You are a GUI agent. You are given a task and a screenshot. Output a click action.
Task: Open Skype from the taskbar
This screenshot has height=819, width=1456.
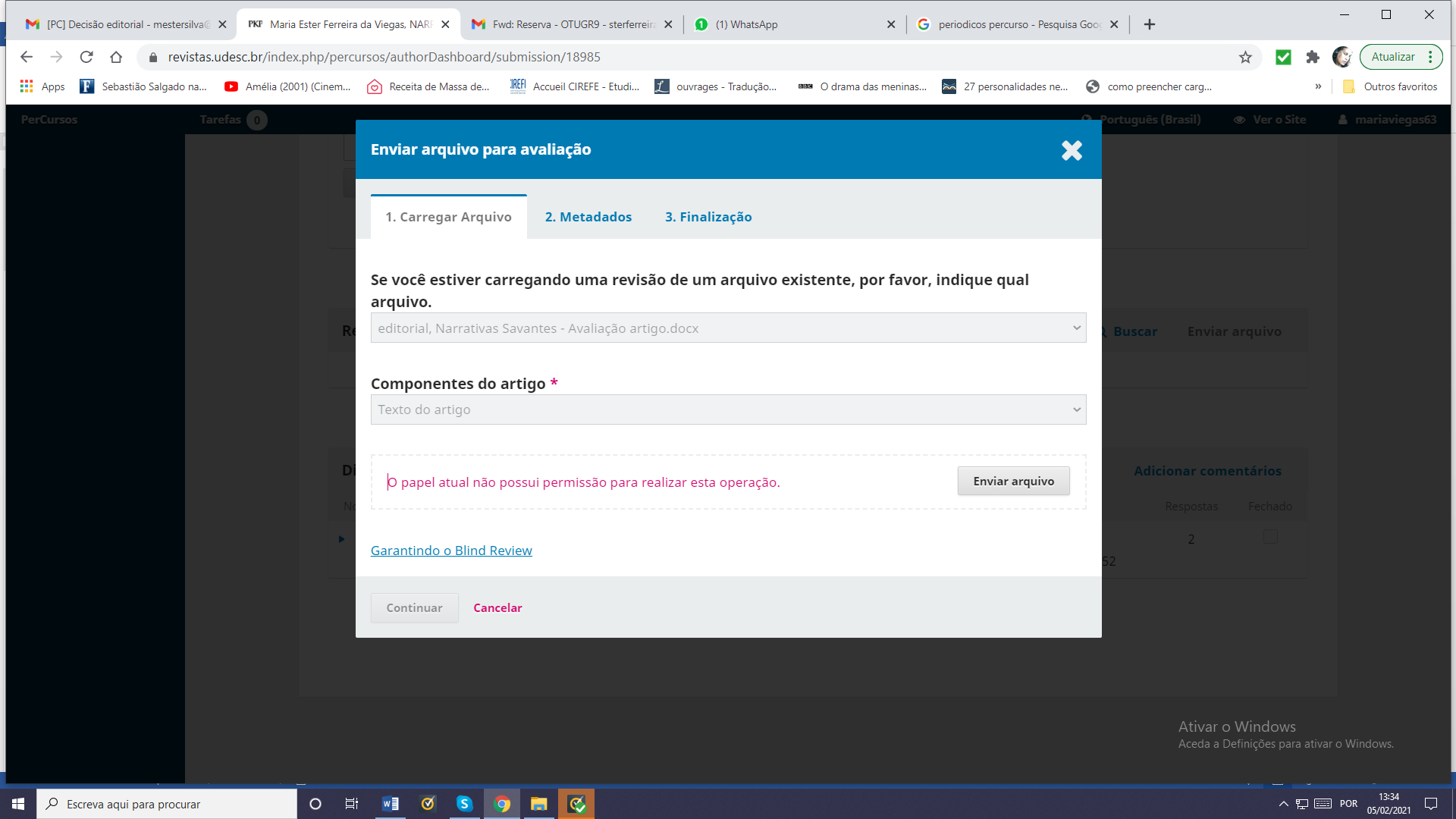[464, 804]
